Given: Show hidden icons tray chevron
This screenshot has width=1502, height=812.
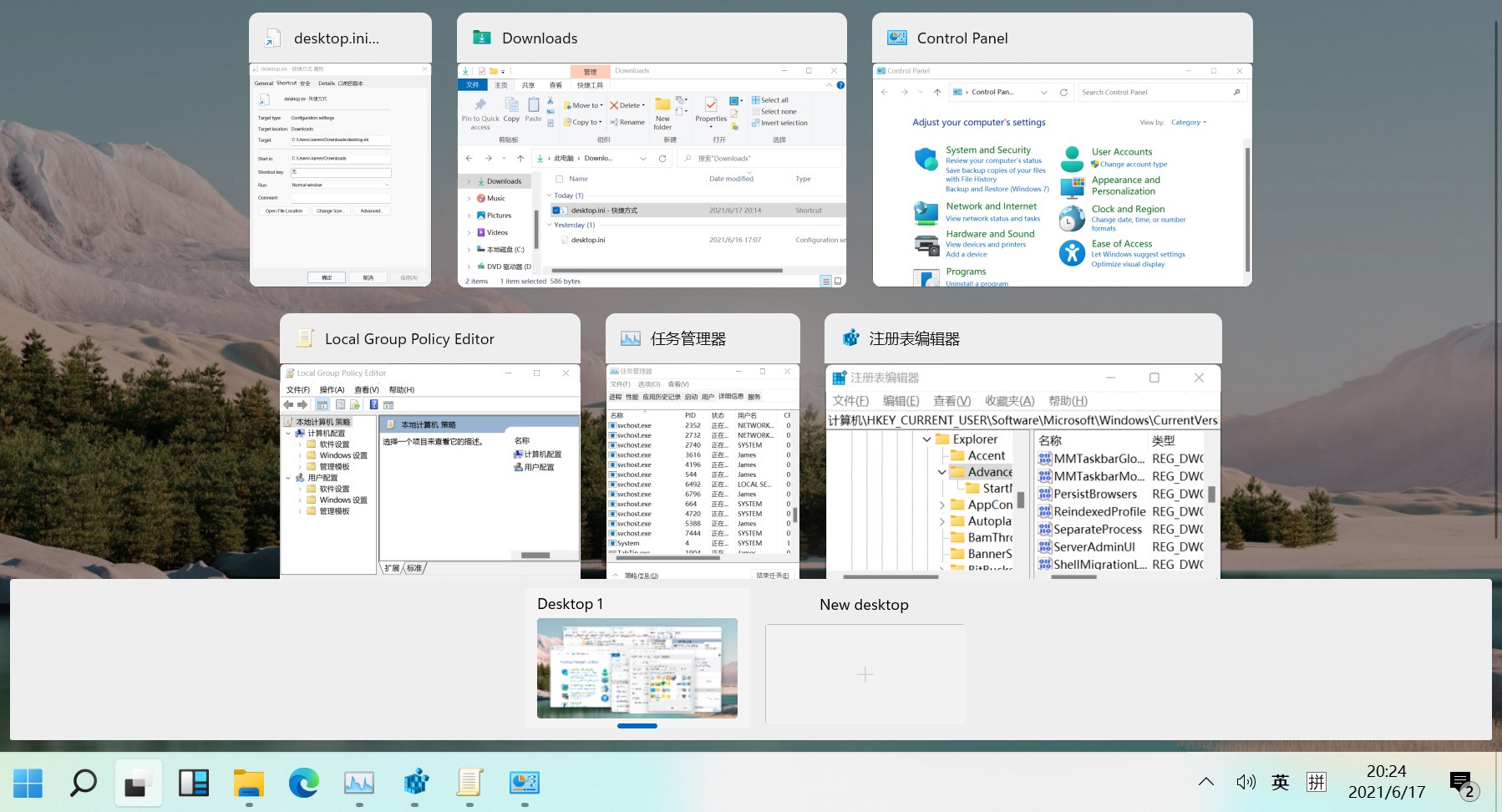Looking at the screenshot, I should [x=1205, y=782].
